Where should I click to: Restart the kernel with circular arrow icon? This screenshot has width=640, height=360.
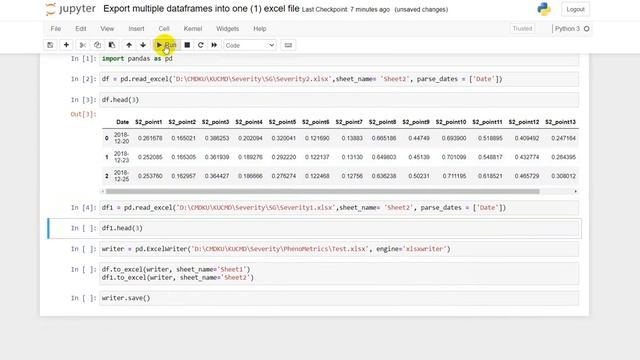pos(200,45)
